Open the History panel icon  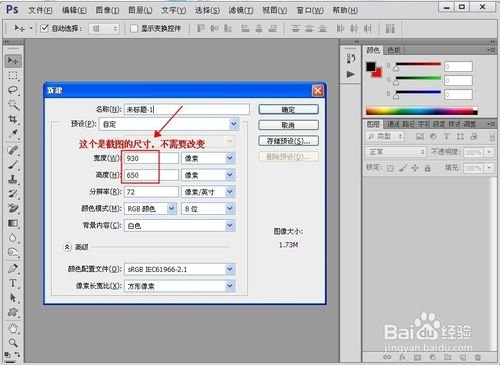351,59
